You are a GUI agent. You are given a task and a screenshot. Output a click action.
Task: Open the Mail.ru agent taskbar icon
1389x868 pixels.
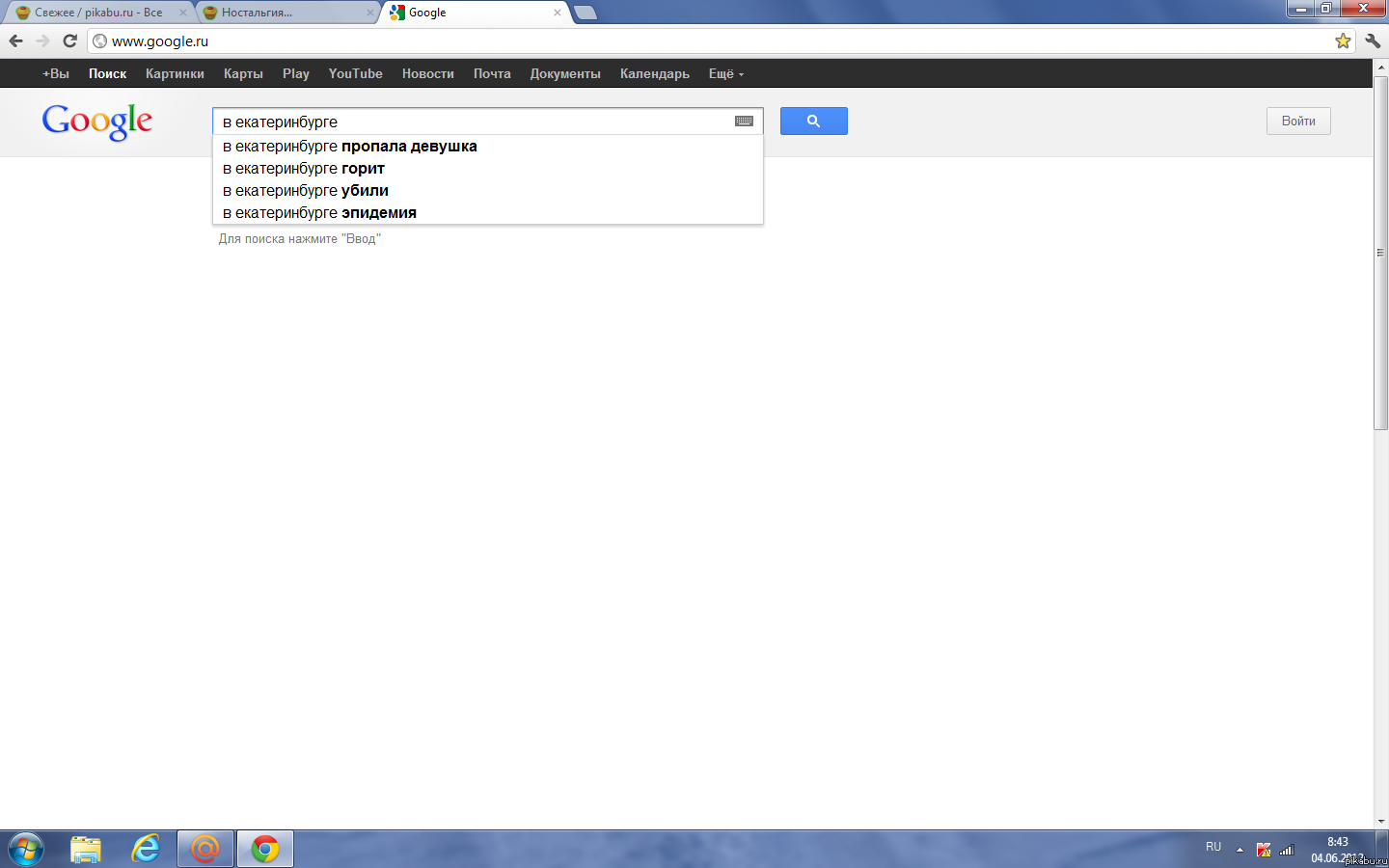tap(204, 849)
